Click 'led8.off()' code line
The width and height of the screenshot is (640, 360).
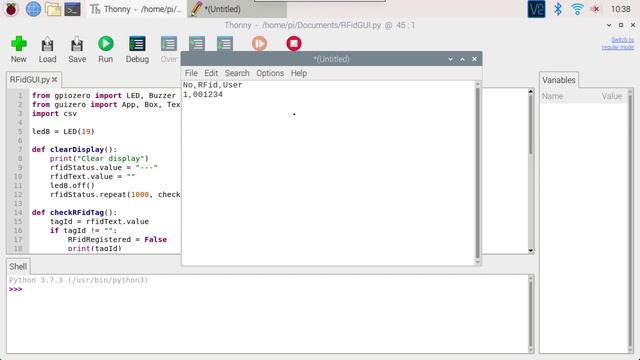tap(72, 185)
